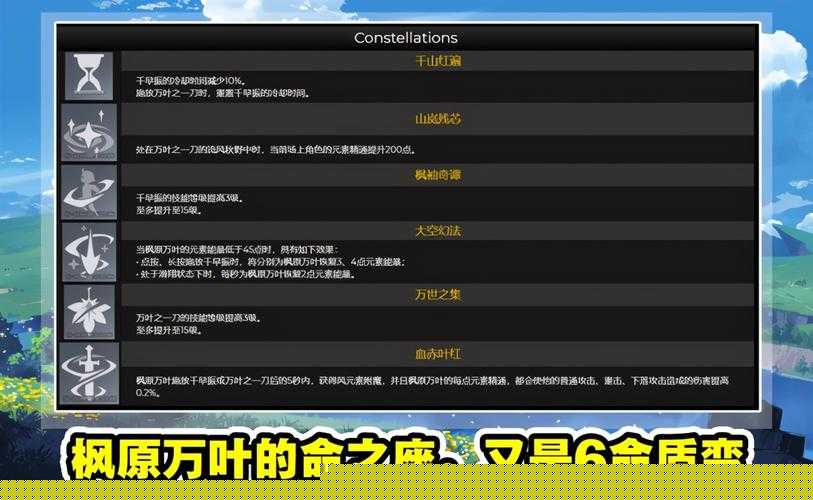Click constellation title 枫袖奇谭
The width and height of the screenshot is (813, 500).
tap(438, 175)
